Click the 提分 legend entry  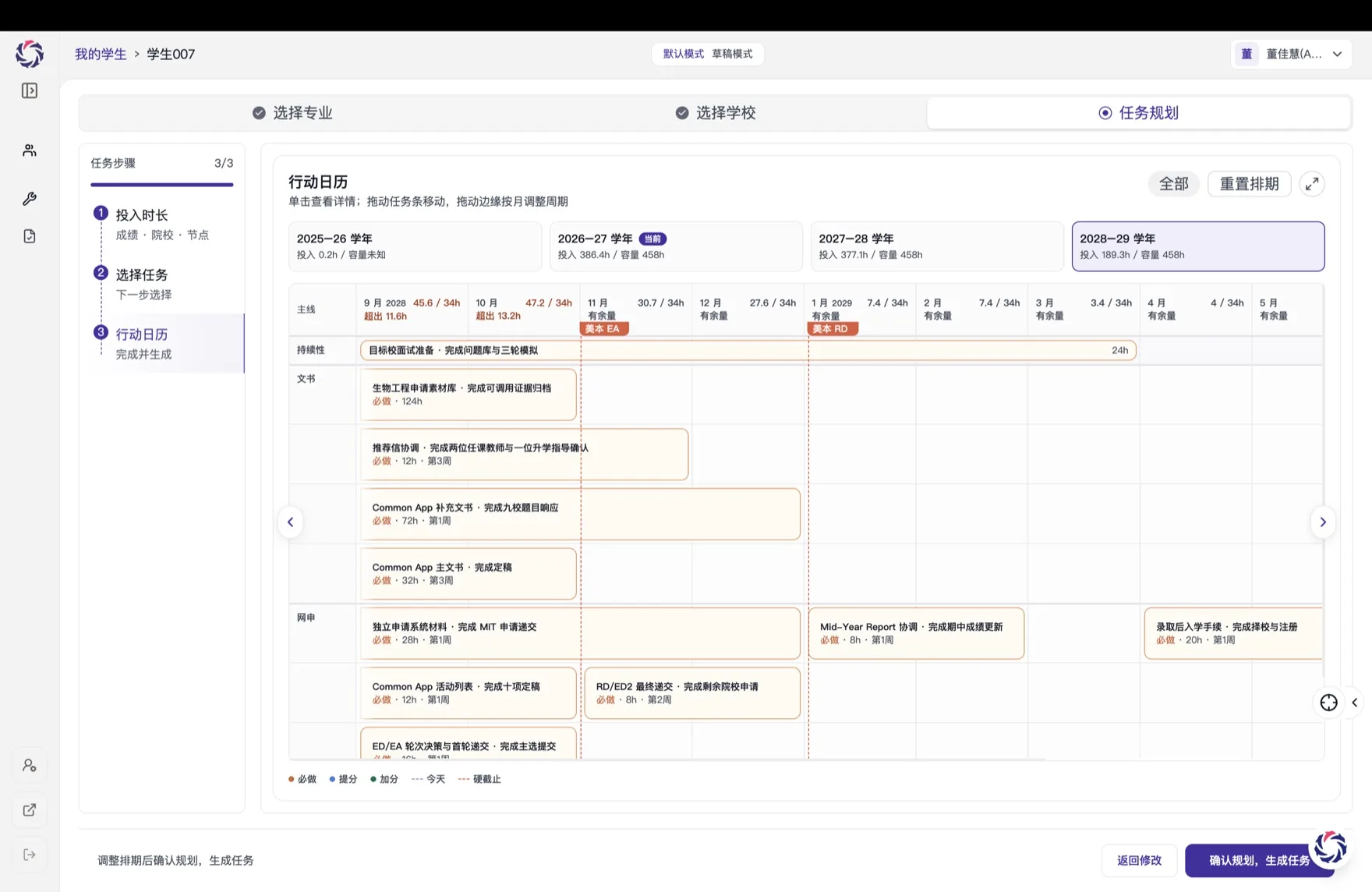tap(343, 780)
